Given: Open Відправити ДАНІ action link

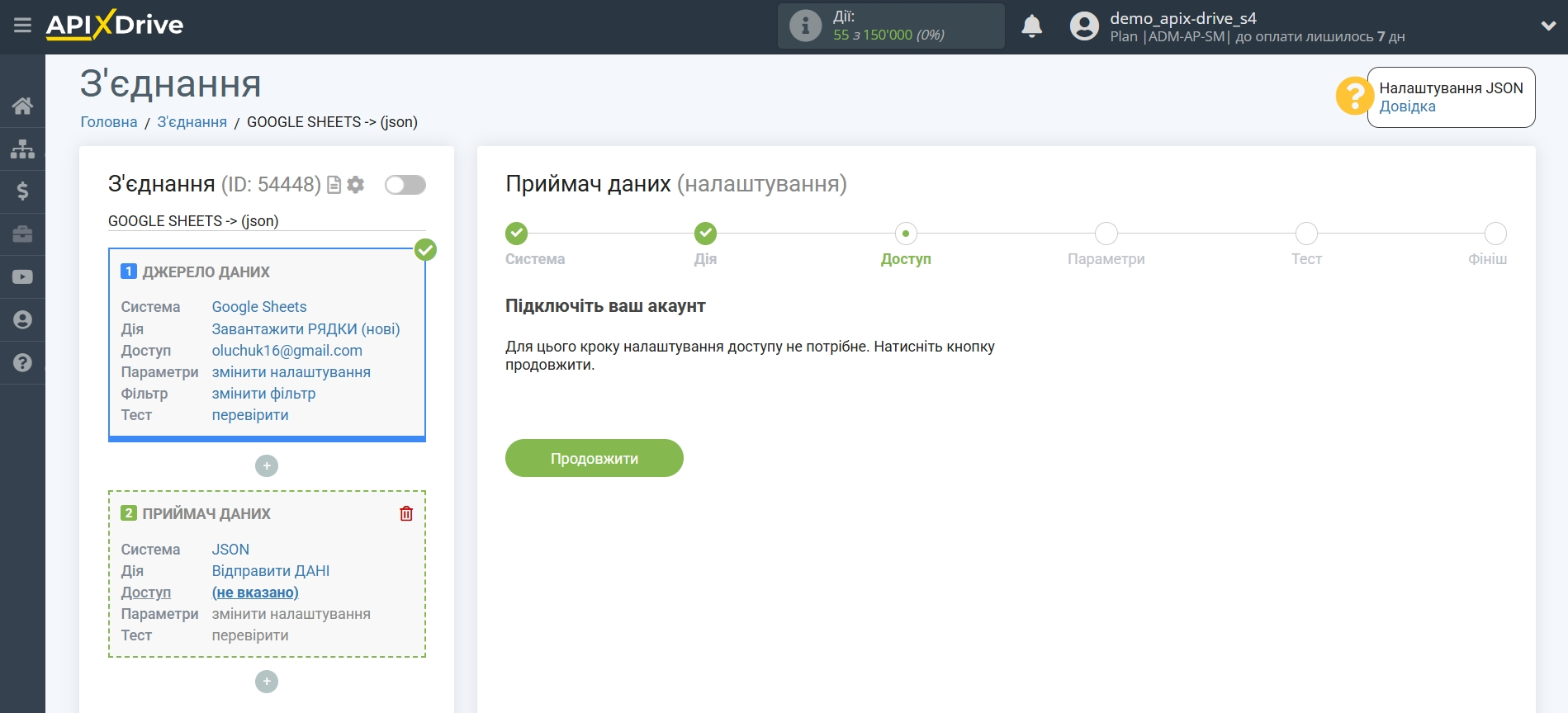Looking at the screenshot, I should coord(271,571).
